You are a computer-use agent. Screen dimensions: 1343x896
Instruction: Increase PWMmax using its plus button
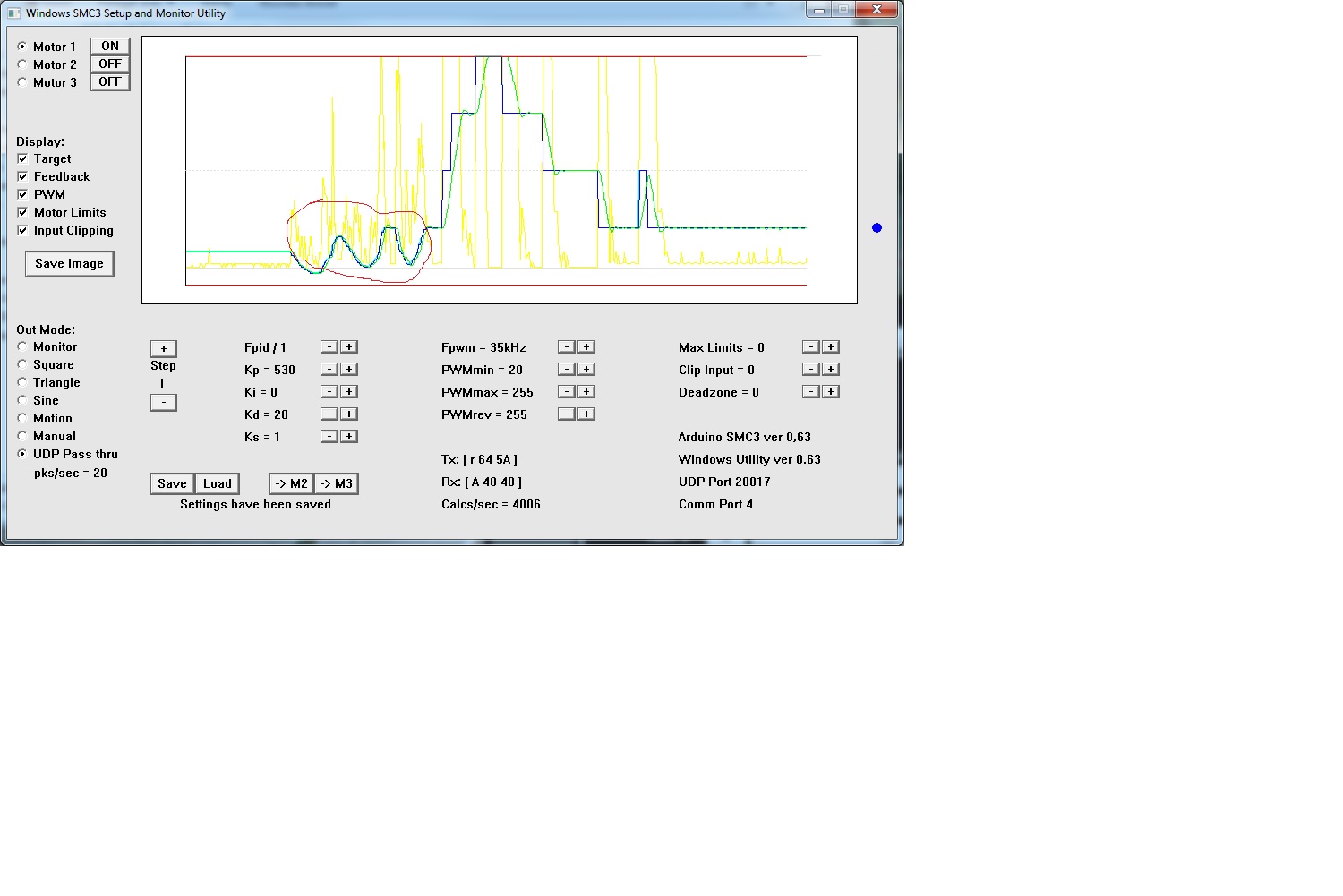click(586, 392)
